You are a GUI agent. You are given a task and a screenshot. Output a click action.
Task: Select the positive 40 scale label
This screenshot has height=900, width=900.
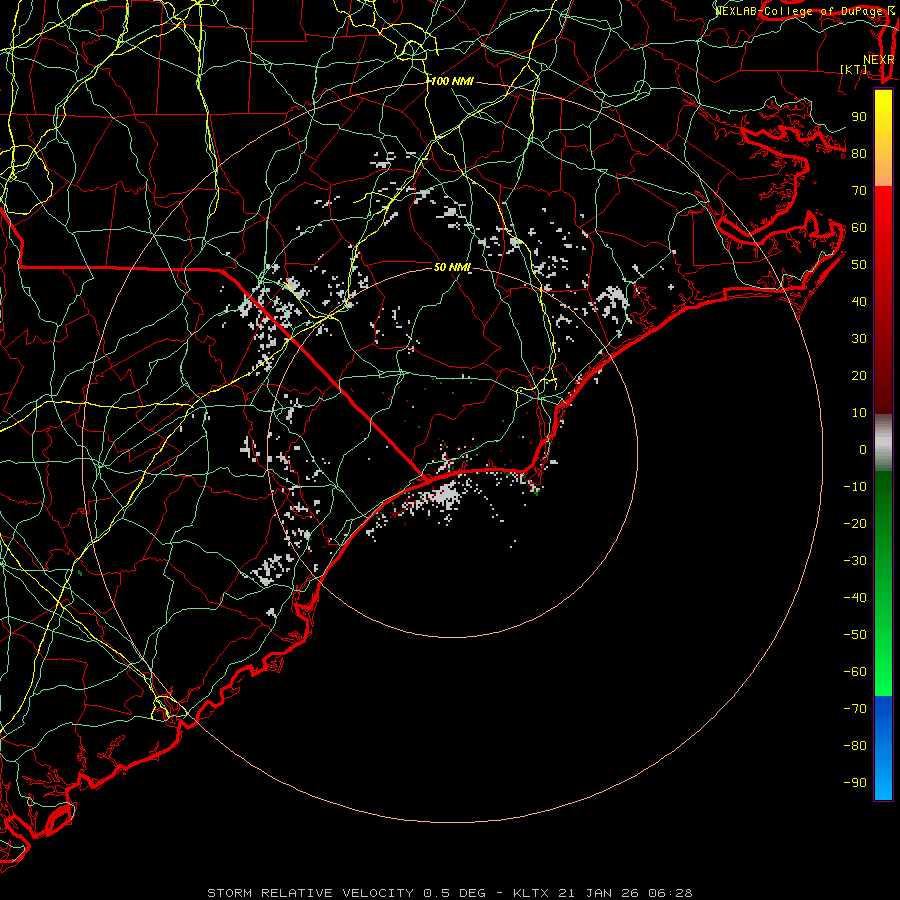coord(859,302)
